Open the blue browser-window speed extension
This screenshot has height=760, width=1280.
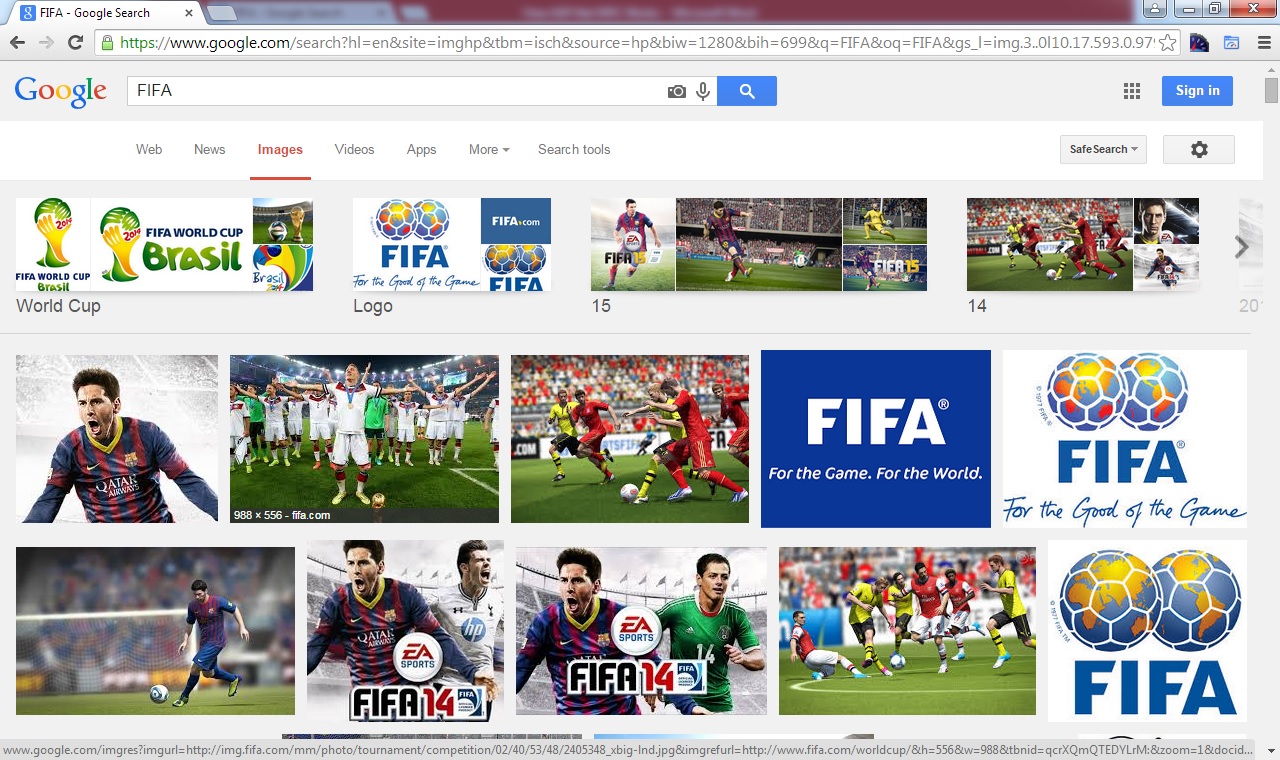pyautogui.click(x=1231, y=43)
